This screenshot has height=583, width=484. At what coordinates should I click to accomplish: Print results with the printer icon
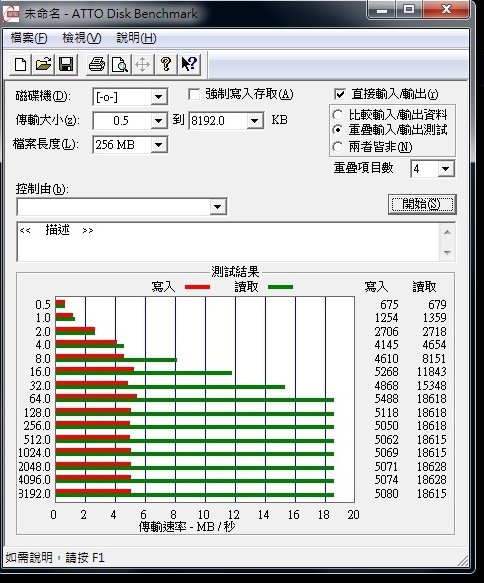click(x=97, y=64)
